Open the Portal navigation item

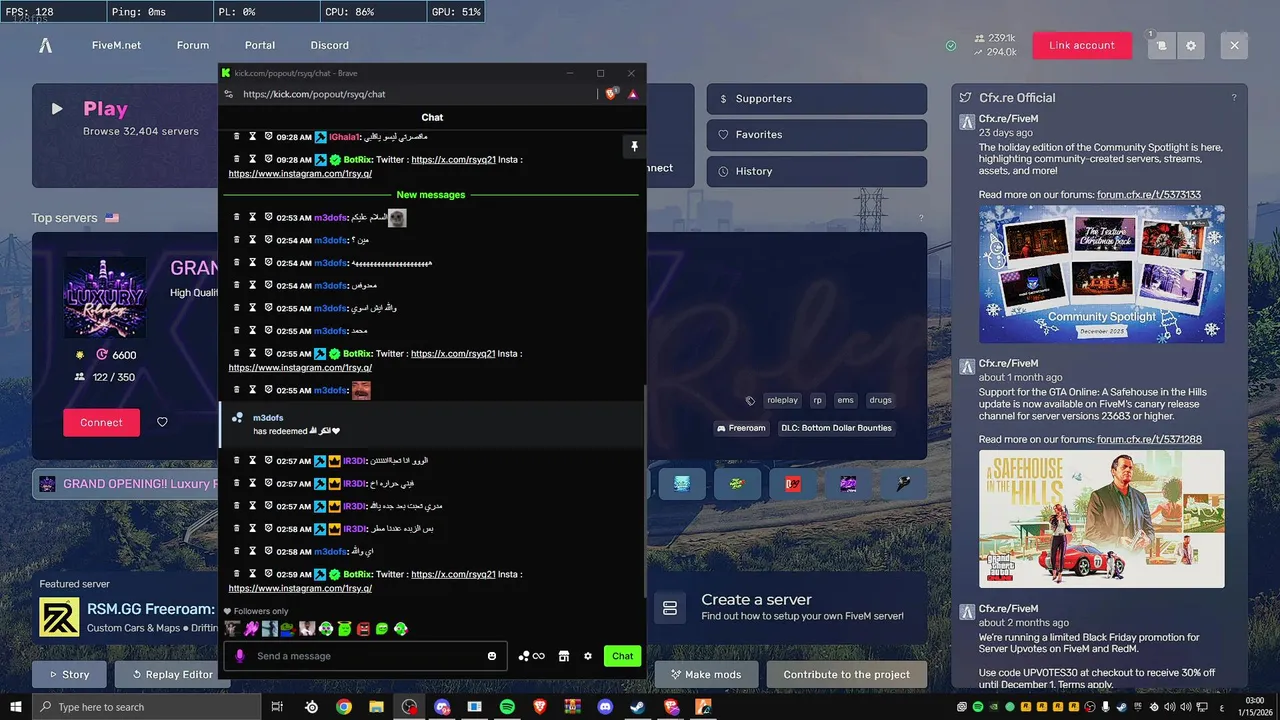pos(260,45)
